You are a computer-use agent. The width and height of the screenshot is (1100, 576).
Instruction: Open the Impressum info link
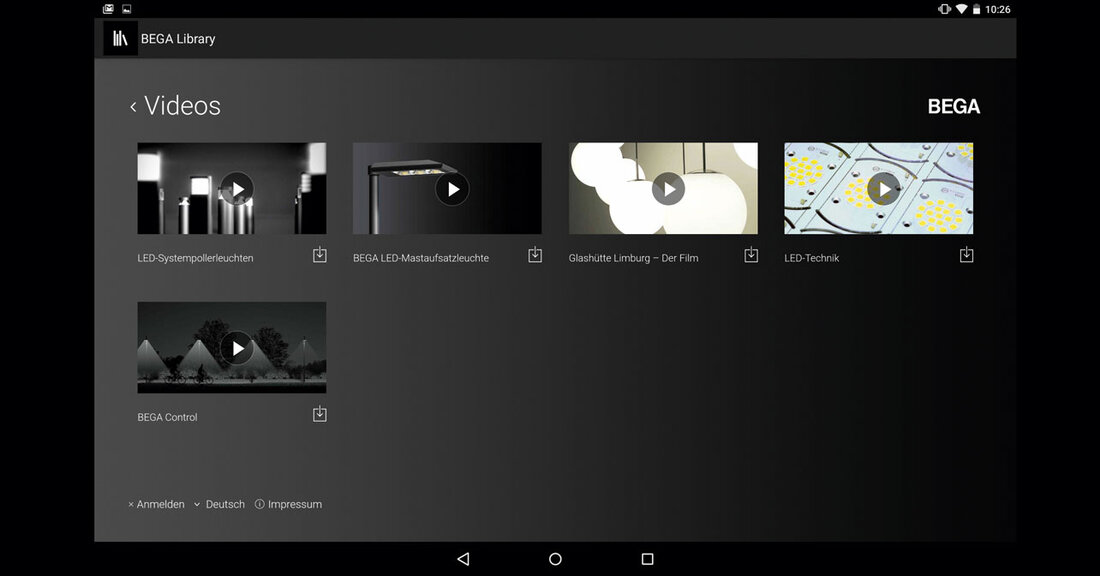(x=288, y=504)
